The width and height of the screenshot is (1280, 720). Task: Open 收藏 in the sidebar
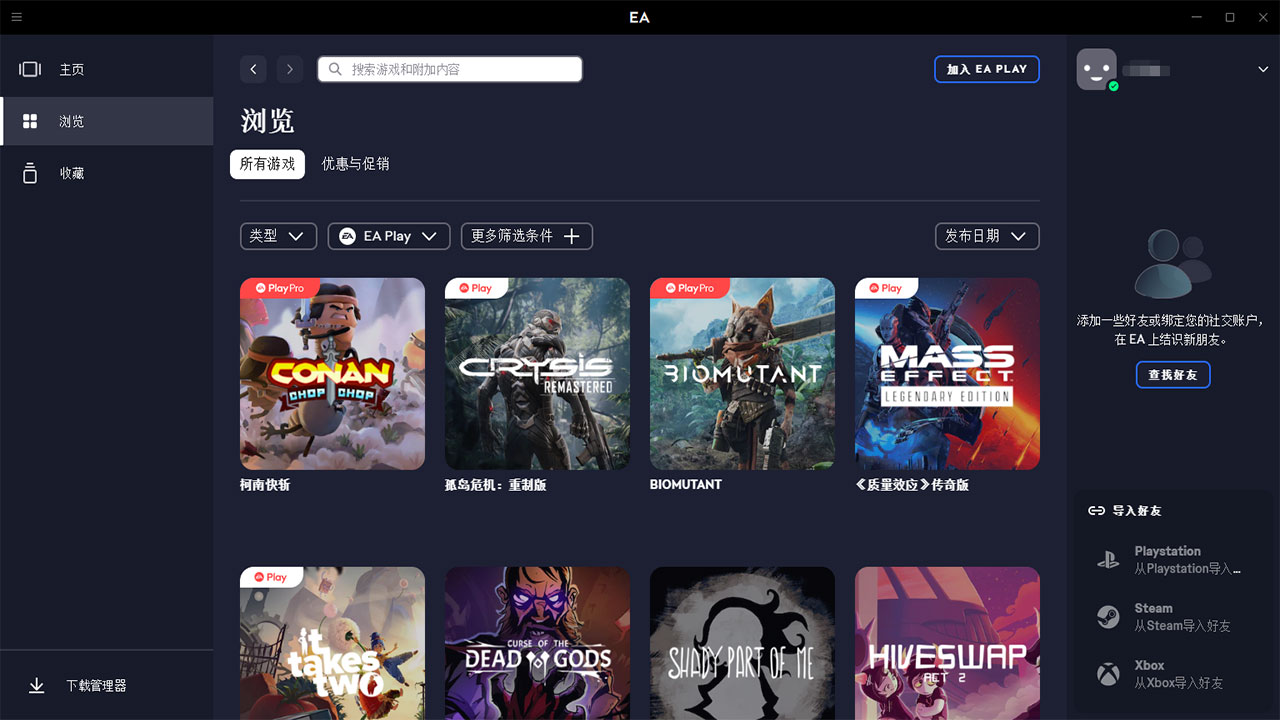click(107, 173)
